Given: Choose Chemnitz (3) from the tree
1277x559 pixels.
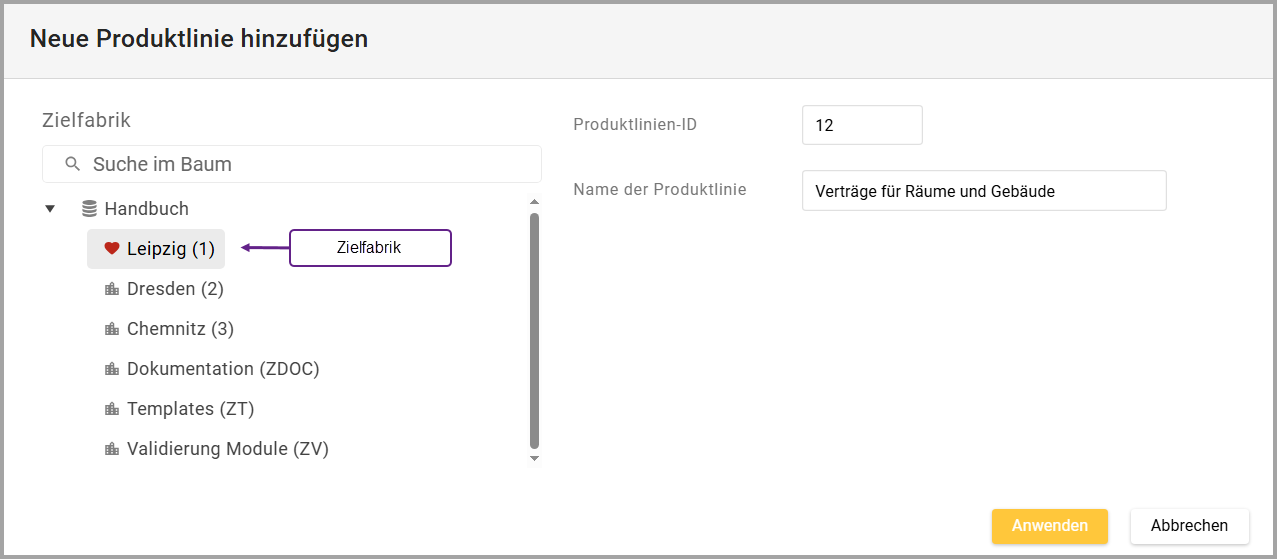Looking at the screenshot, I should click(x=180, y=329).
